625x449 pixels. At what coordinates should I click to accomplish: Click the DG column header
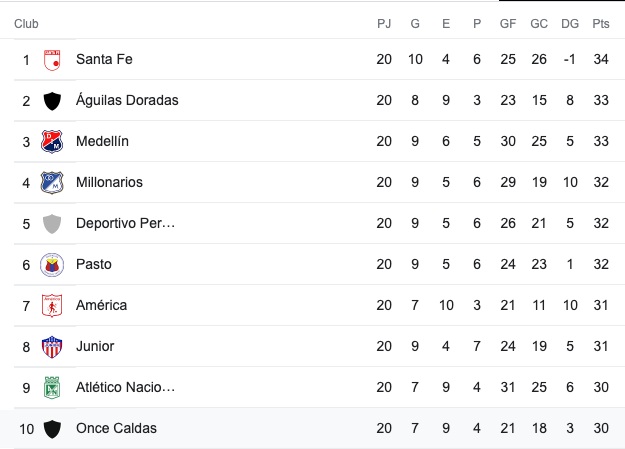point(570,23)
